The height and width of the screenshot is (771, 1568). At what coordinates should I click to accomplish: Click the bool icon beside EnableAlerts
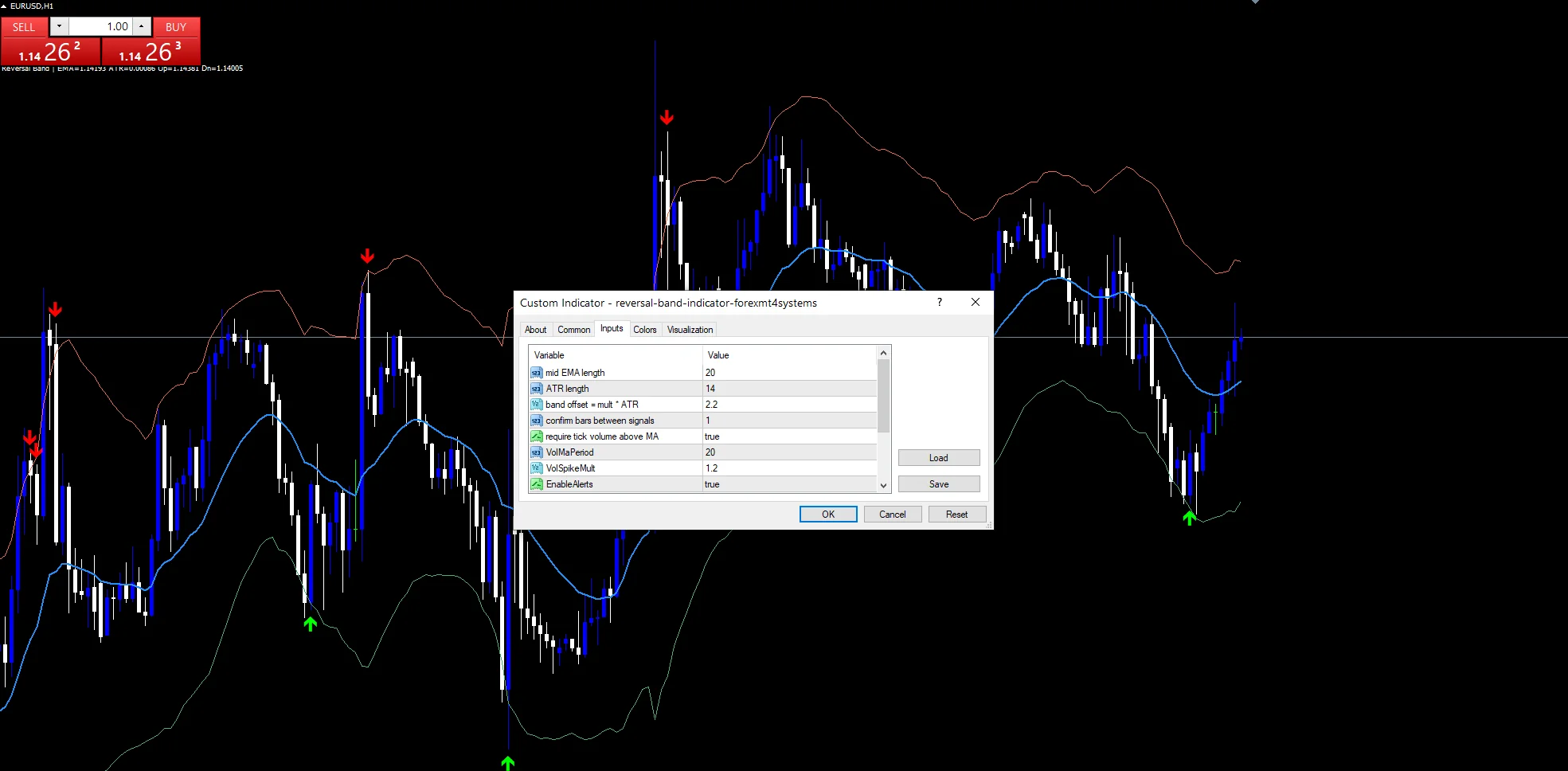pos(537,484)
